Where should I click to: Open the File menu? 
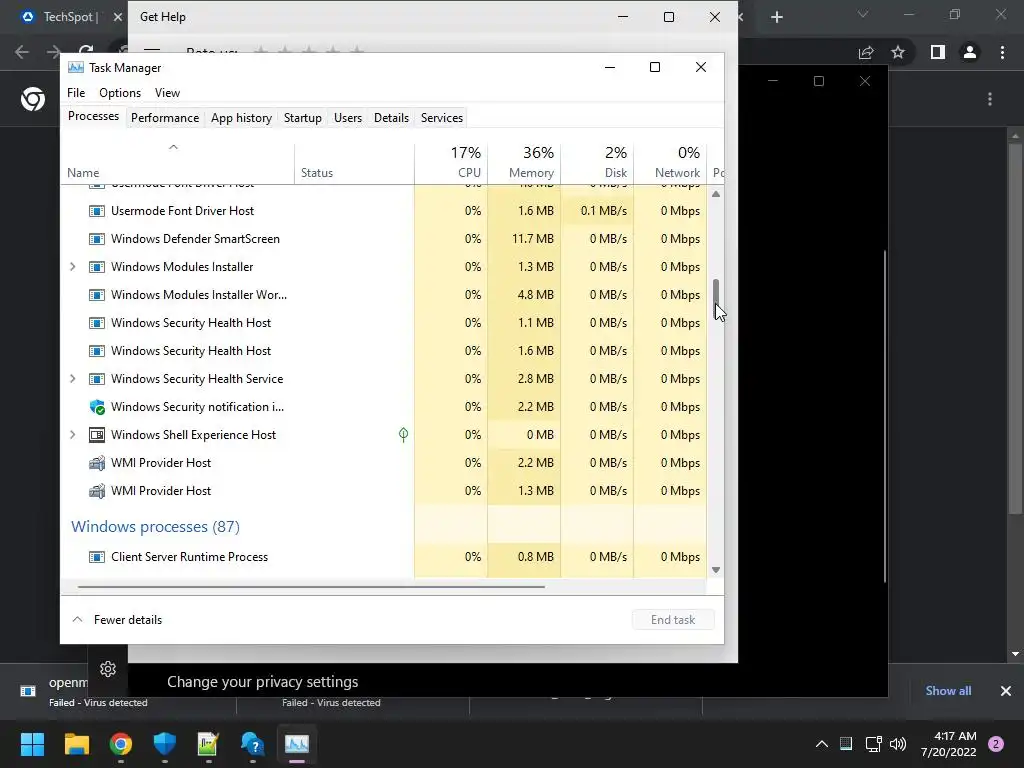(x=76, y=93)
